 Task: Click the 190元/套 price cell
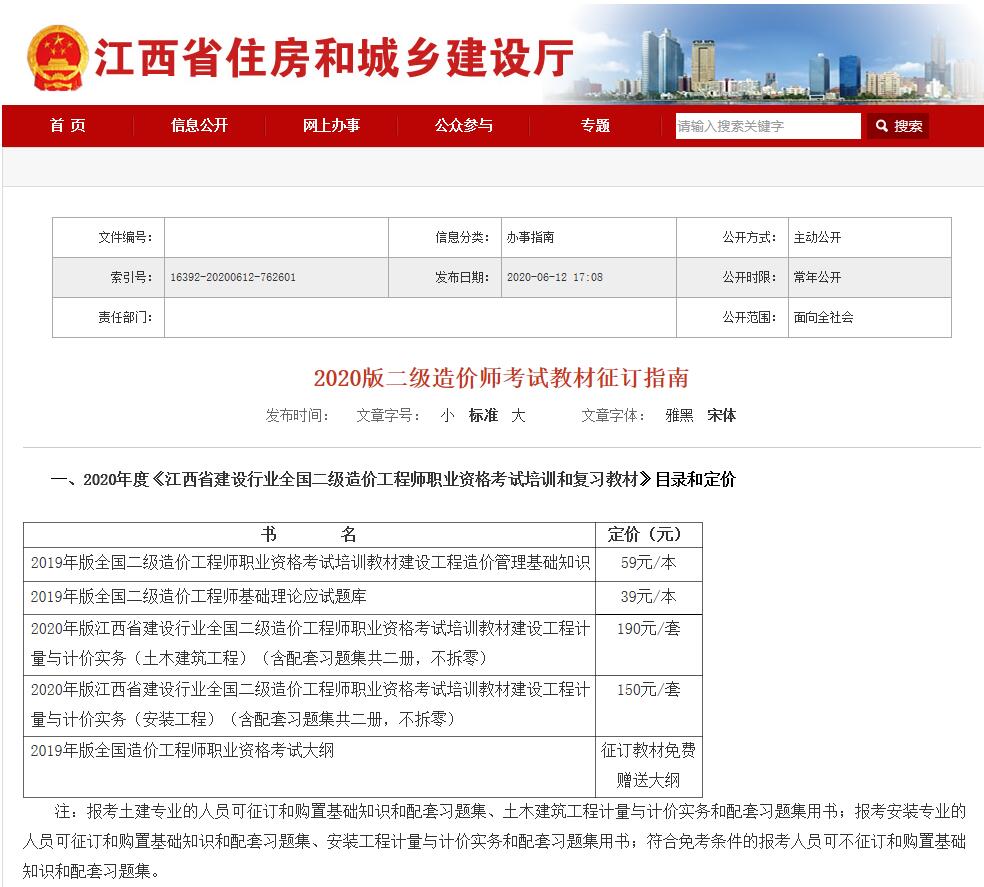coord(648,629)
